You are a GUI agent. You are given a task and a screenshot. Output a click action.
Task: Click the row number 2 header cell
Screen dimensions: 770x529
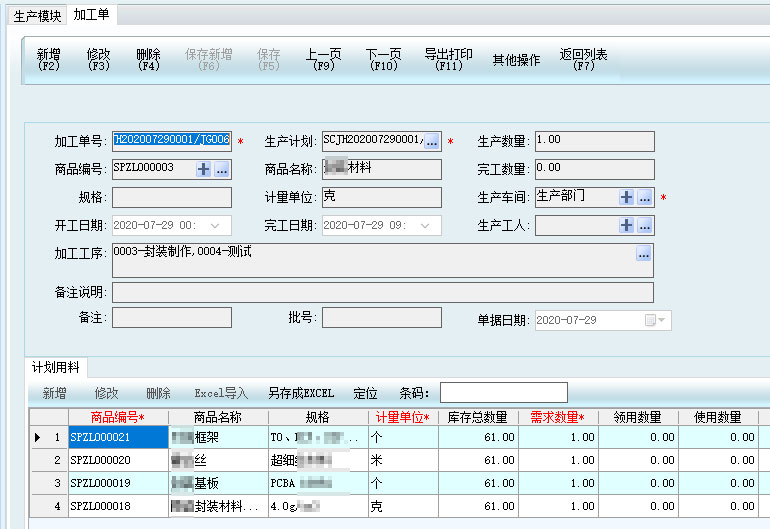(49, 460)
